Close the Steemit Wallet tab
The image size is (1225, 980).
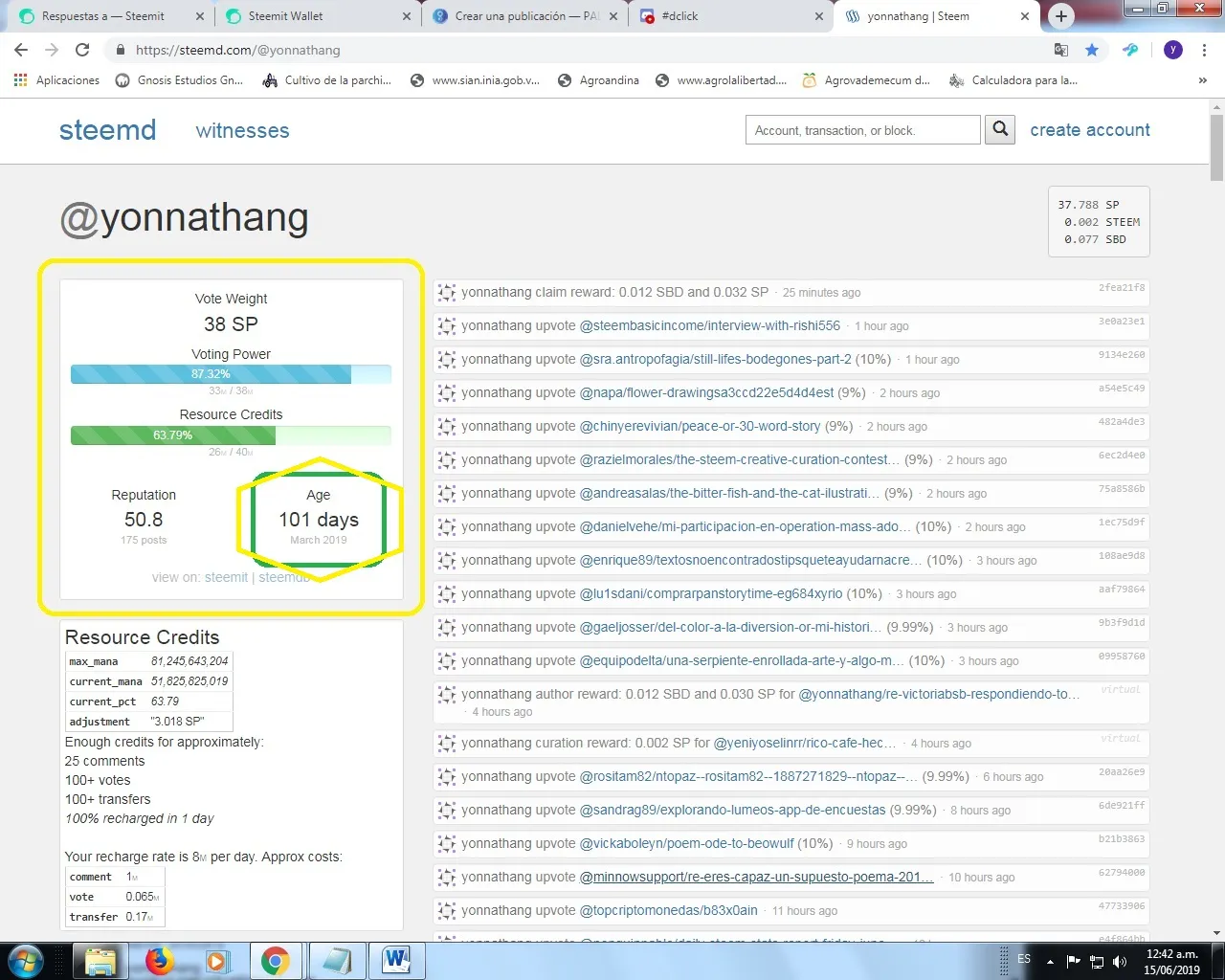click(x=407, y=16)
